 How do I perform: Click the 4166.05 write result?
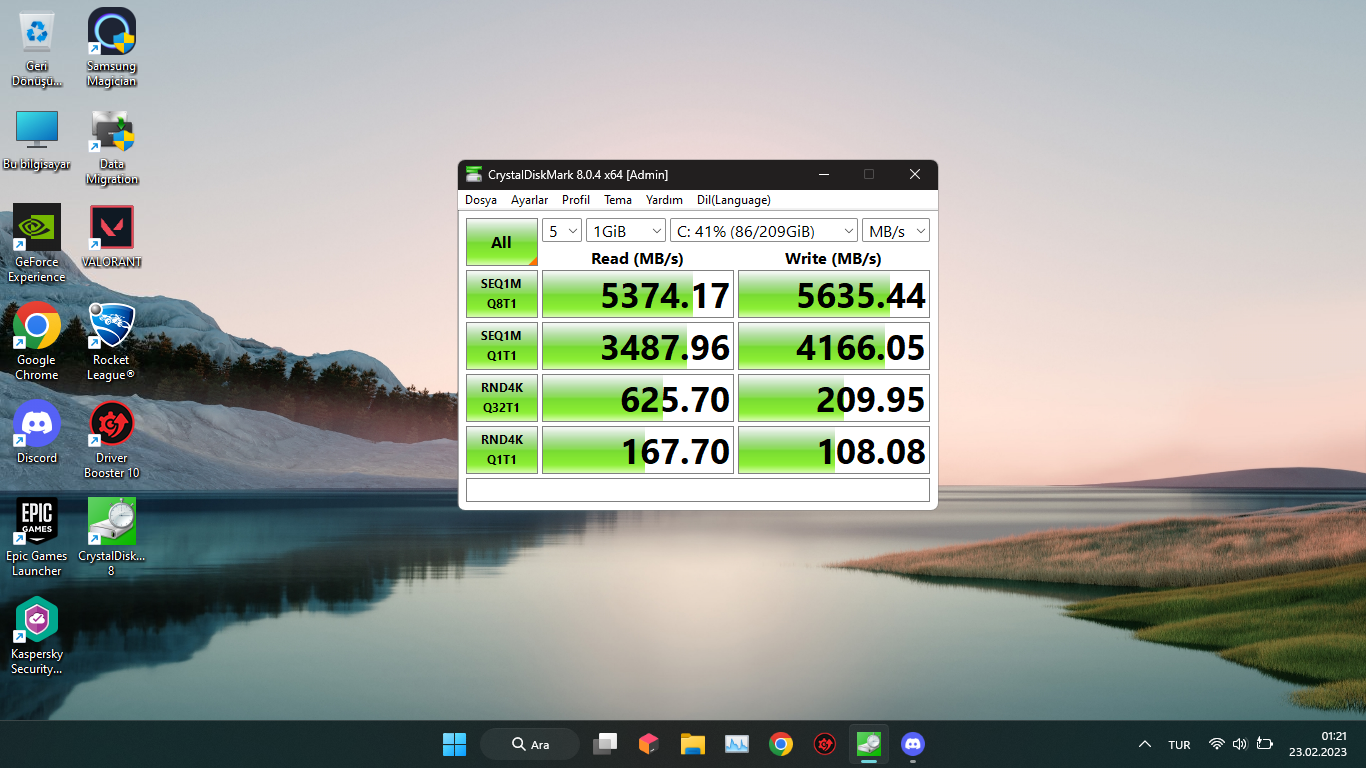834,346
